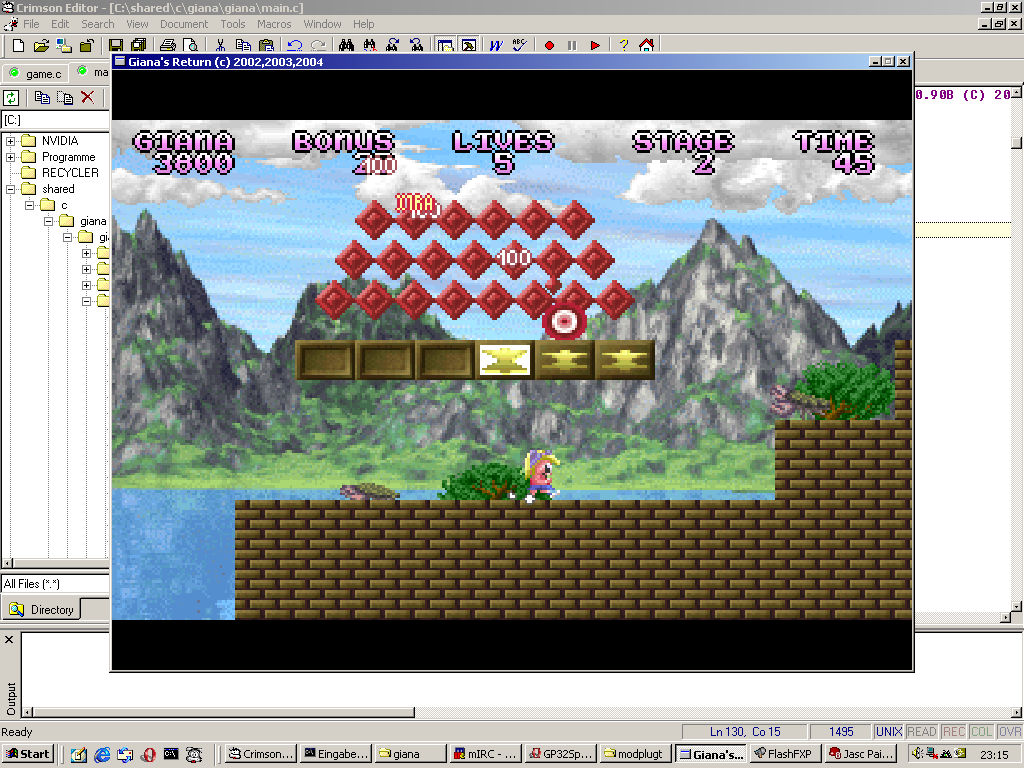Collapse the shared folder node
The image size is (1024, 768).
[x=10, y=189]
